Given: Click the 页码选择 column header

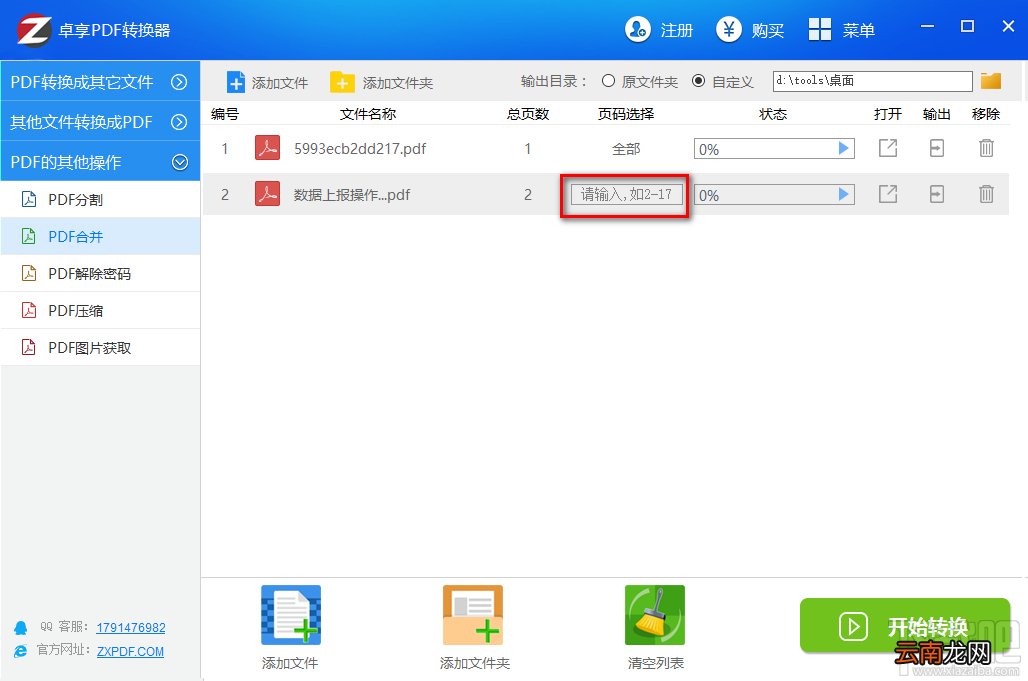Looking at the screenshot, I should [x=626, y=114].
